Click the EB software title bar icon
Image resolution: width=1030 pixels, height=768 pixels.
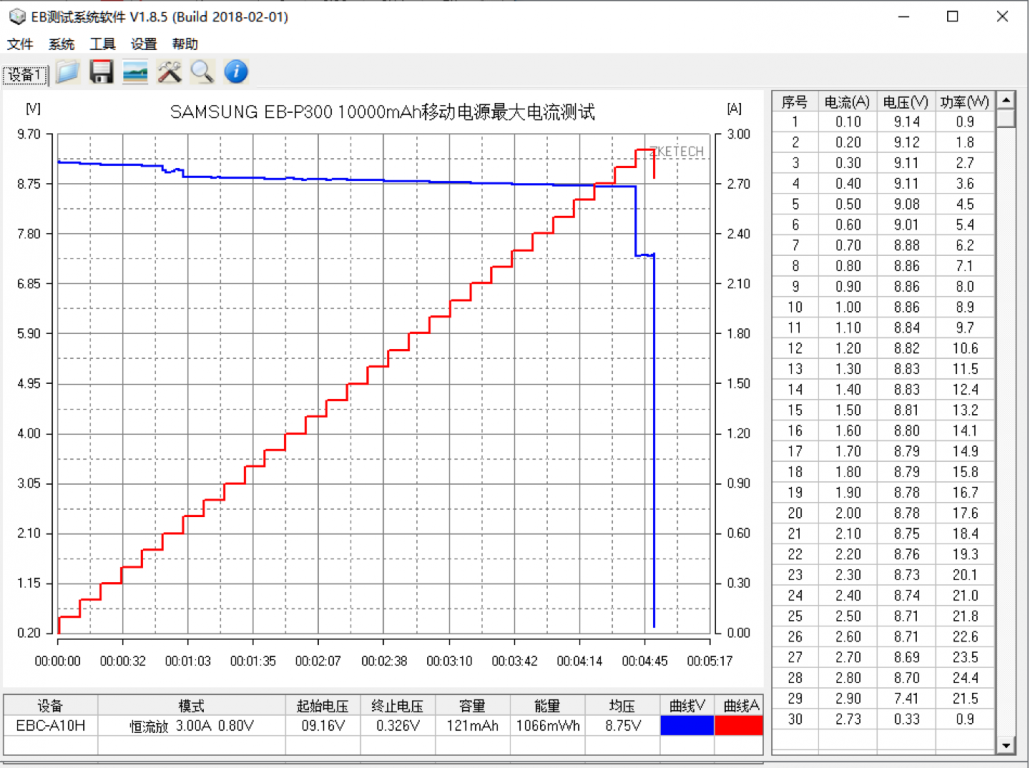(17, 16)
